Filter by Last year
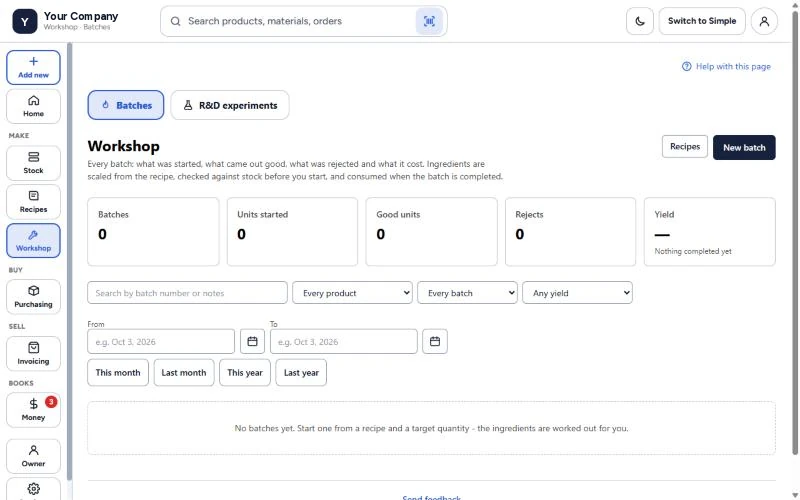Viewport: 800px width, 500px height. (x=301, y=372)
